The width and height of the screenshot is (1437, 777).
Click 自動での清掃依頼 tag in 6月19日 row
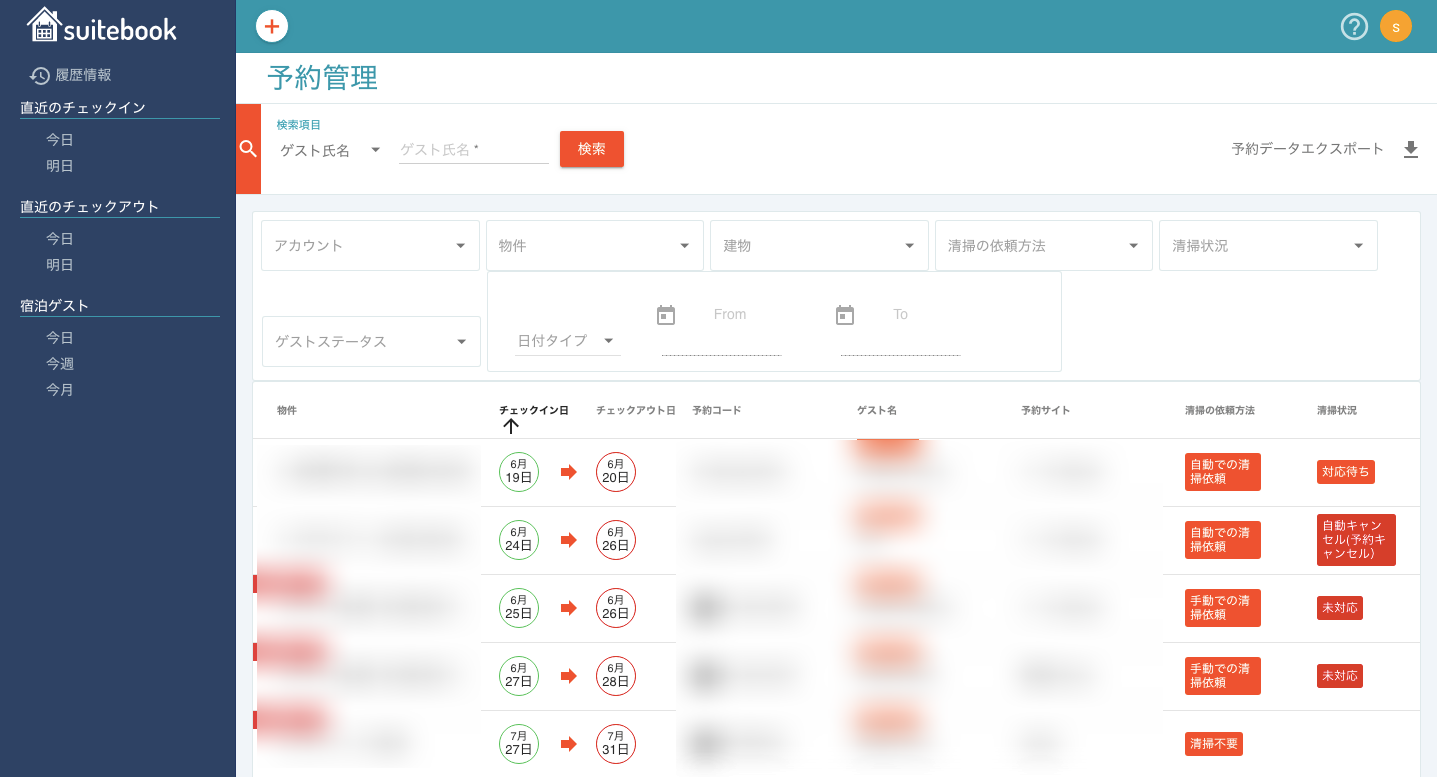coord(1222,472)
